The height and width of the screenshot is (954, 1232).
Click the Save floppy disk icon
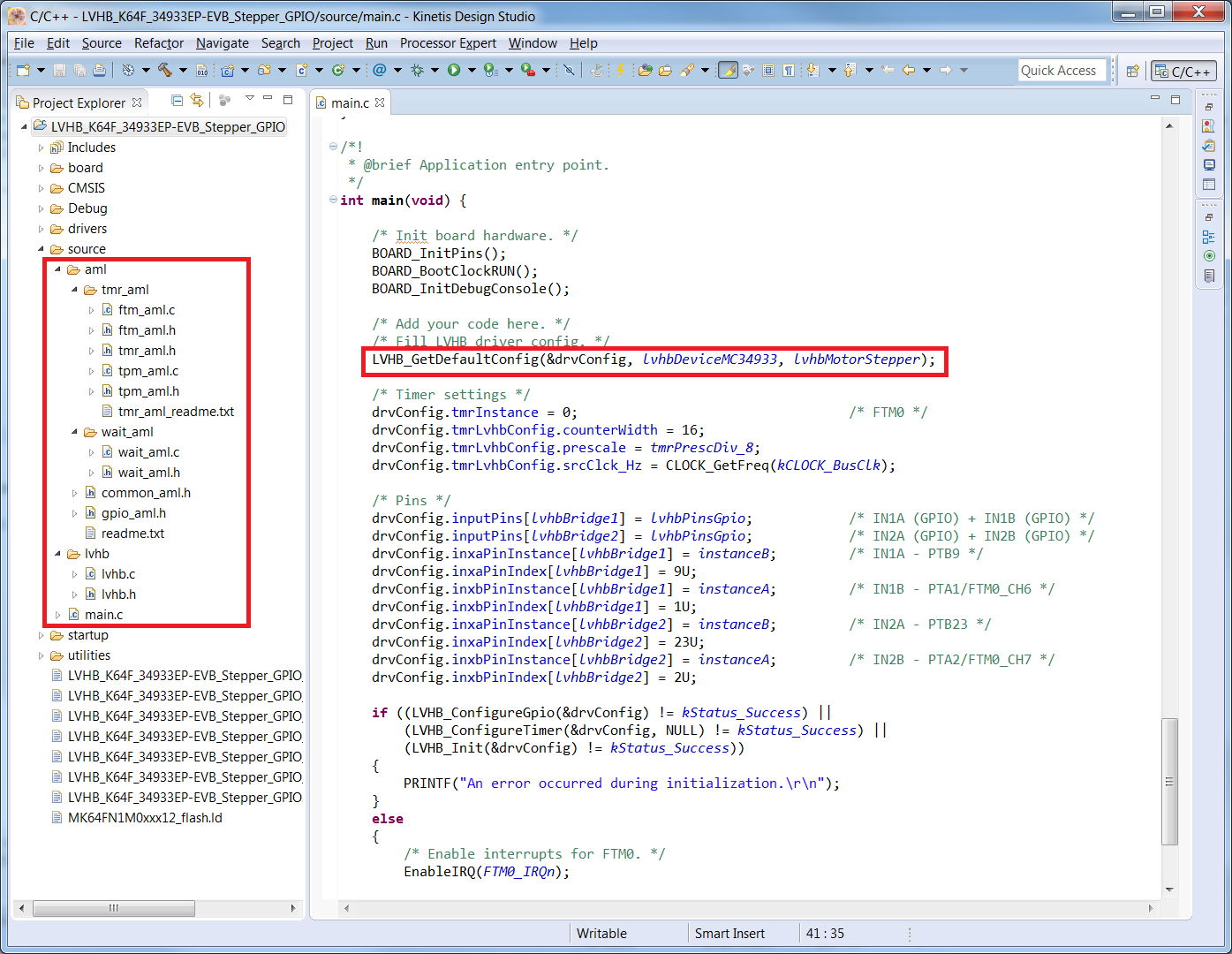pyautogui.click(x=60, y=70)
